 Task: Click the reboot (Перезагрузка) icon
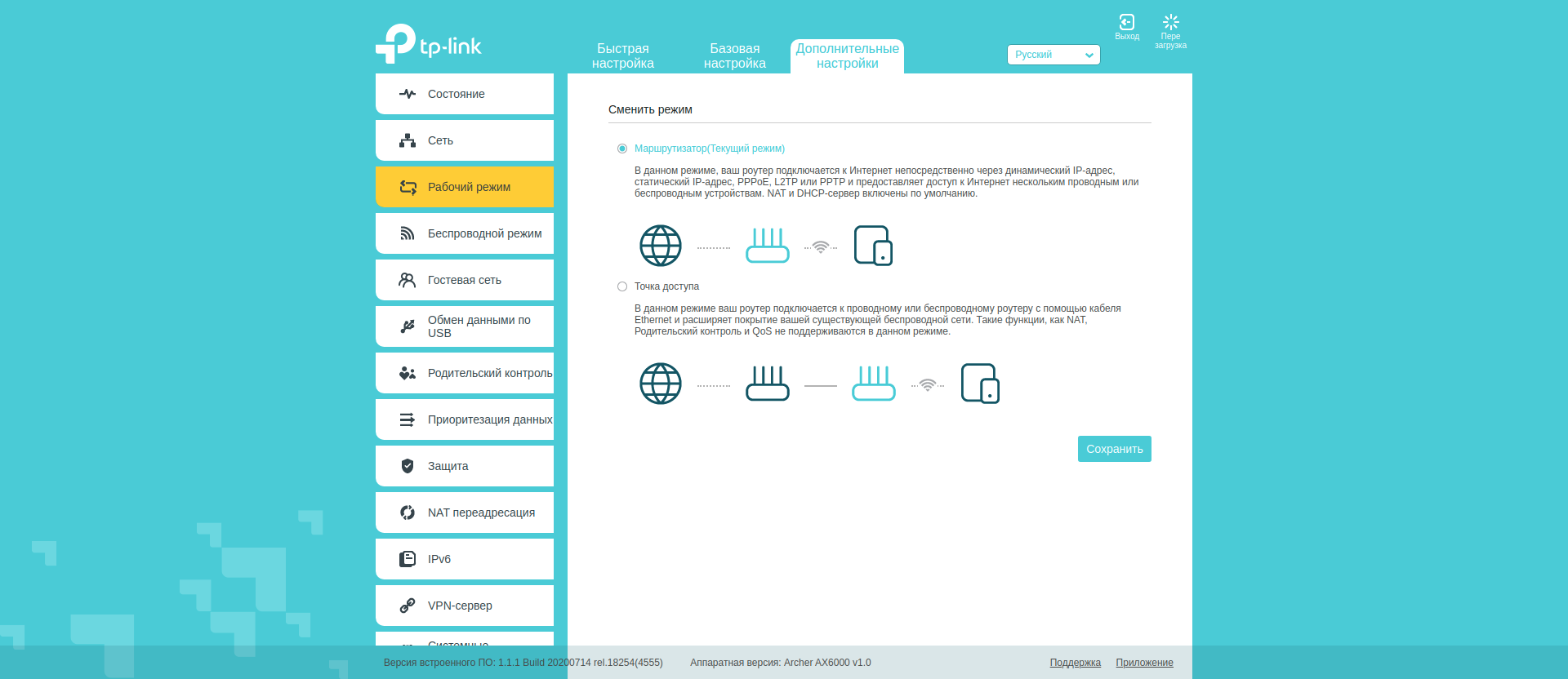(x=1170, y=23)
